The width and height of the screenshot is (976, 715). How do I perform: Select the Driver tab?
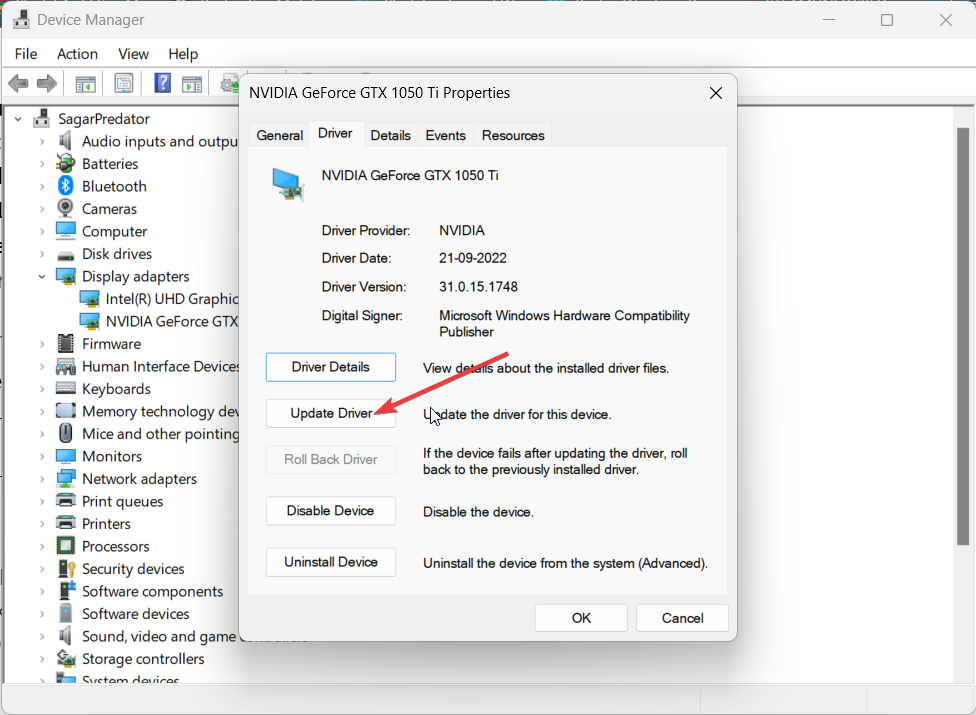click(x=336, y=133)
